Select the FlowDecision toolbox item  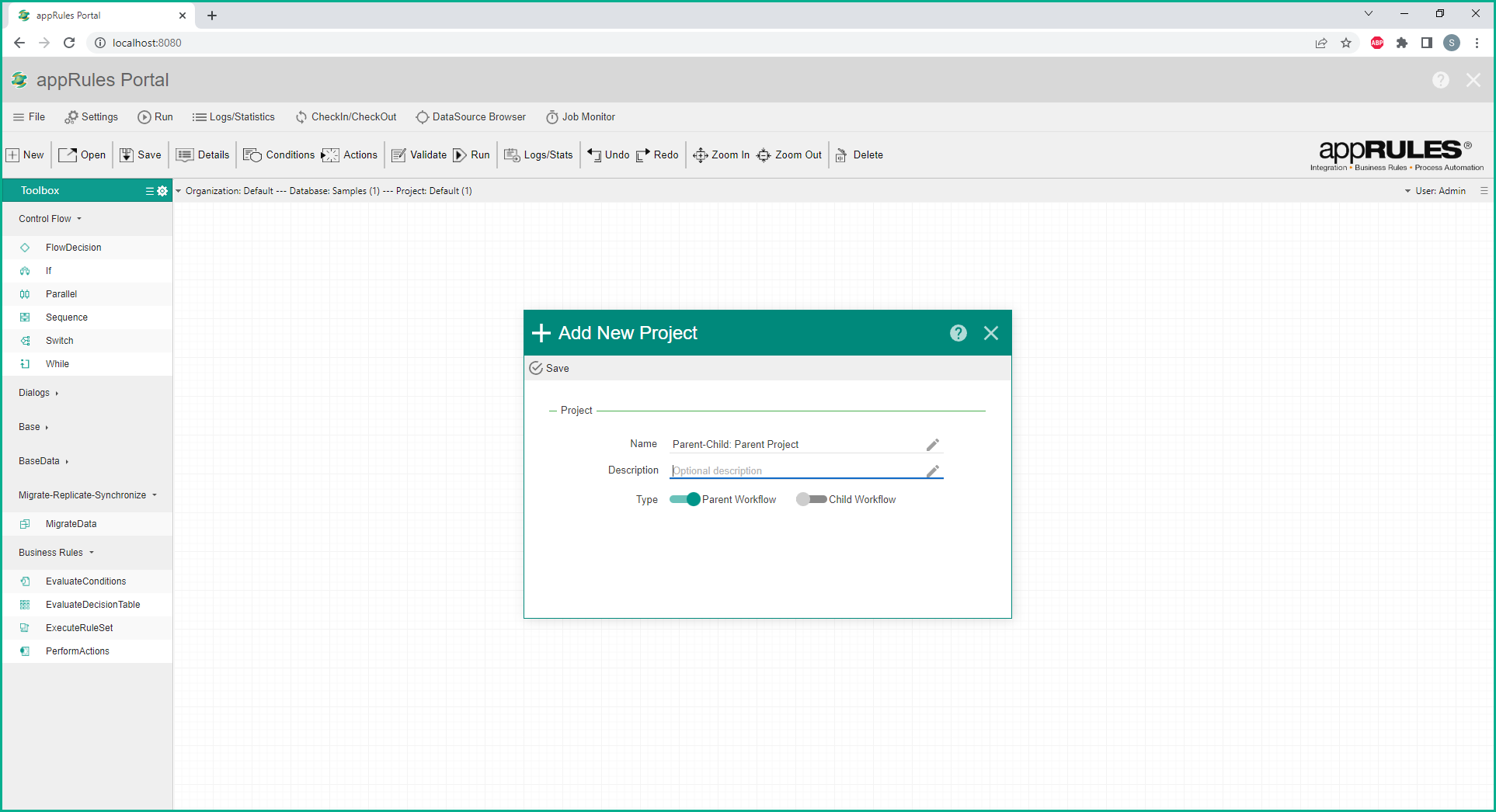[73, 248]
